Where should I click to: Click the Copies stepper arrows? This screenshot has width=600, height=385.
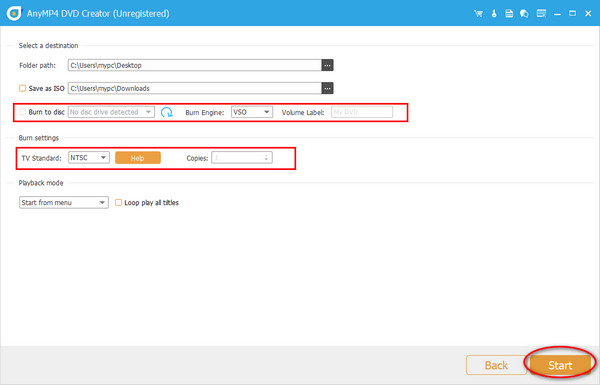coord(266,158)
